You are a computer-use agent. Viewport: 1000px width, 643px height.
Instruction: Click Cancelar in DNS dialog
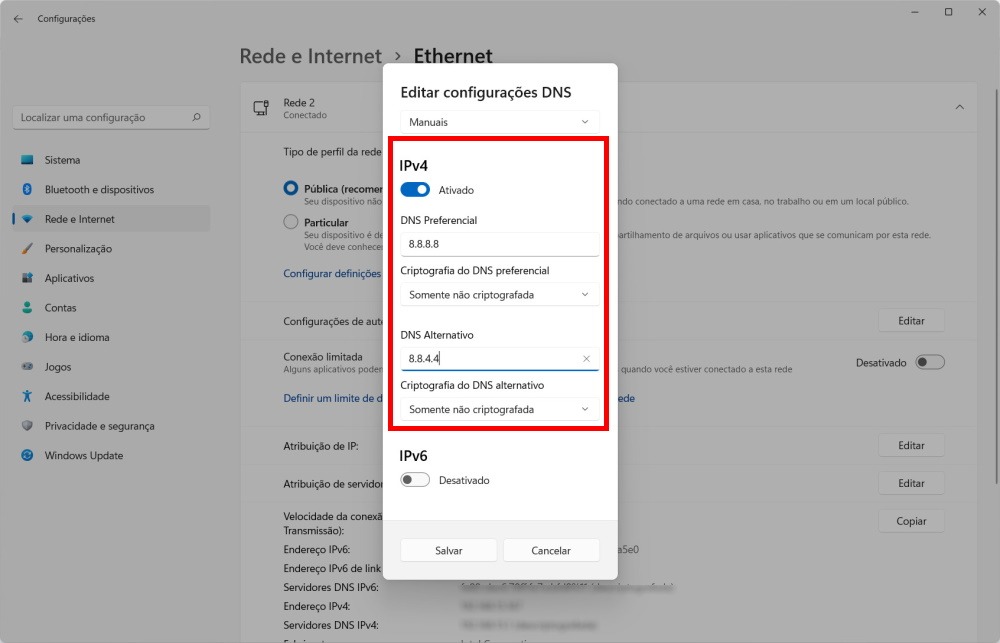pyautogui.click(x=551, y=551)
